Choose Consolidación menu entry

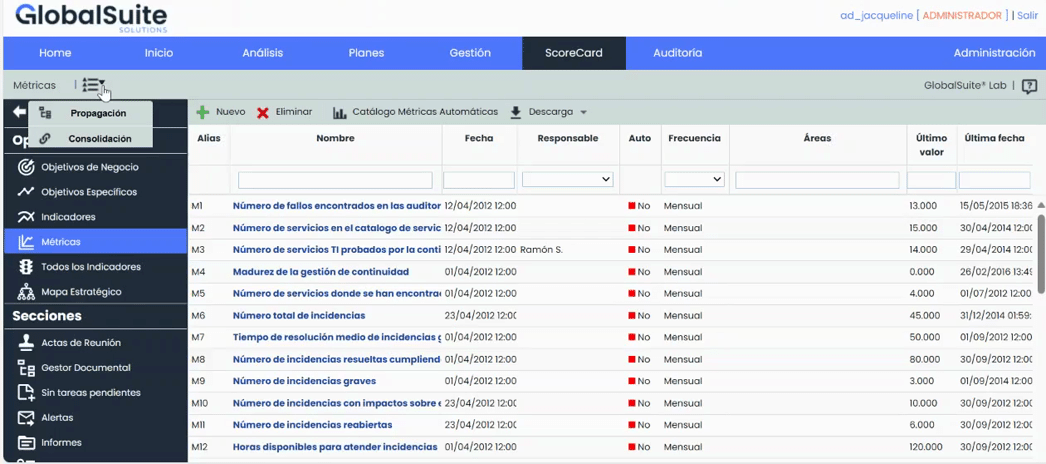pos(100,139)
